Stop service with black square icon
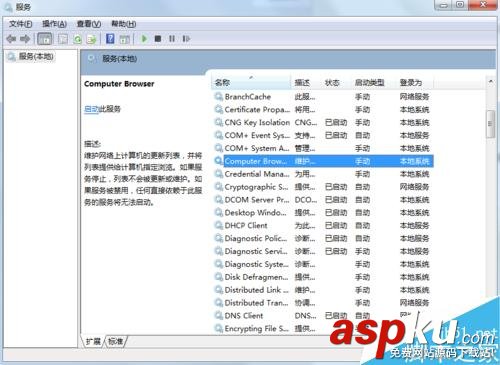500x365 pixels. click(158, 39)
